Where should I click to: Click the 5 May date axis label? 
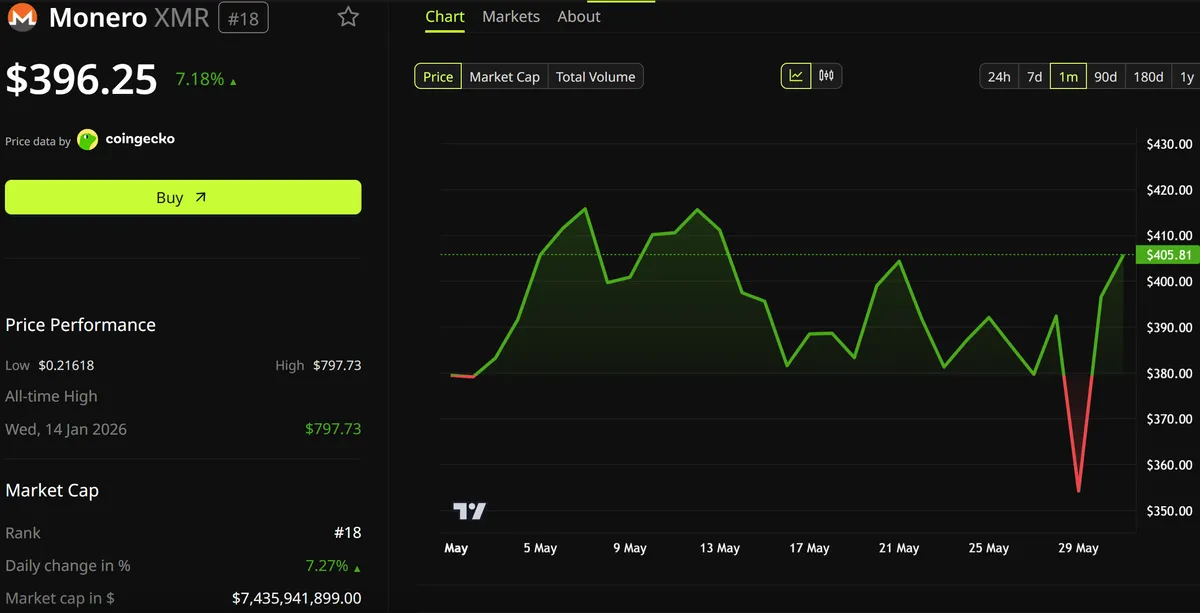[x=540, y=548]
